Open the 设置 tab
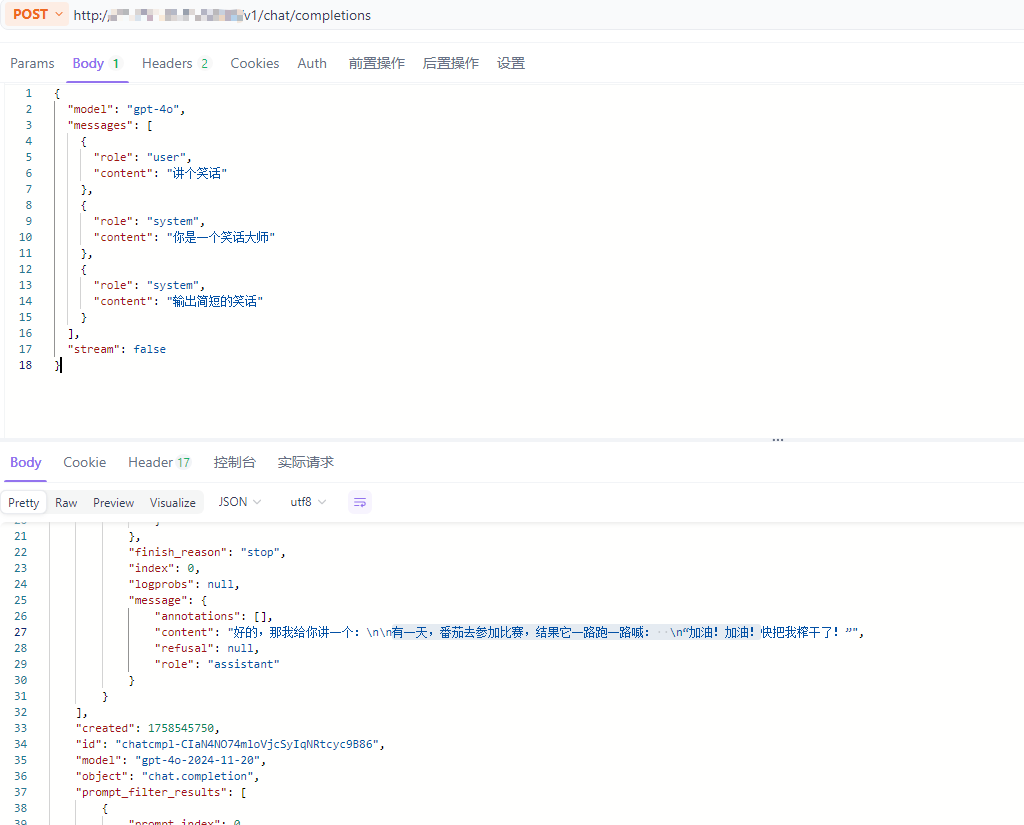1024x825 pixels. tap(511, 63)
